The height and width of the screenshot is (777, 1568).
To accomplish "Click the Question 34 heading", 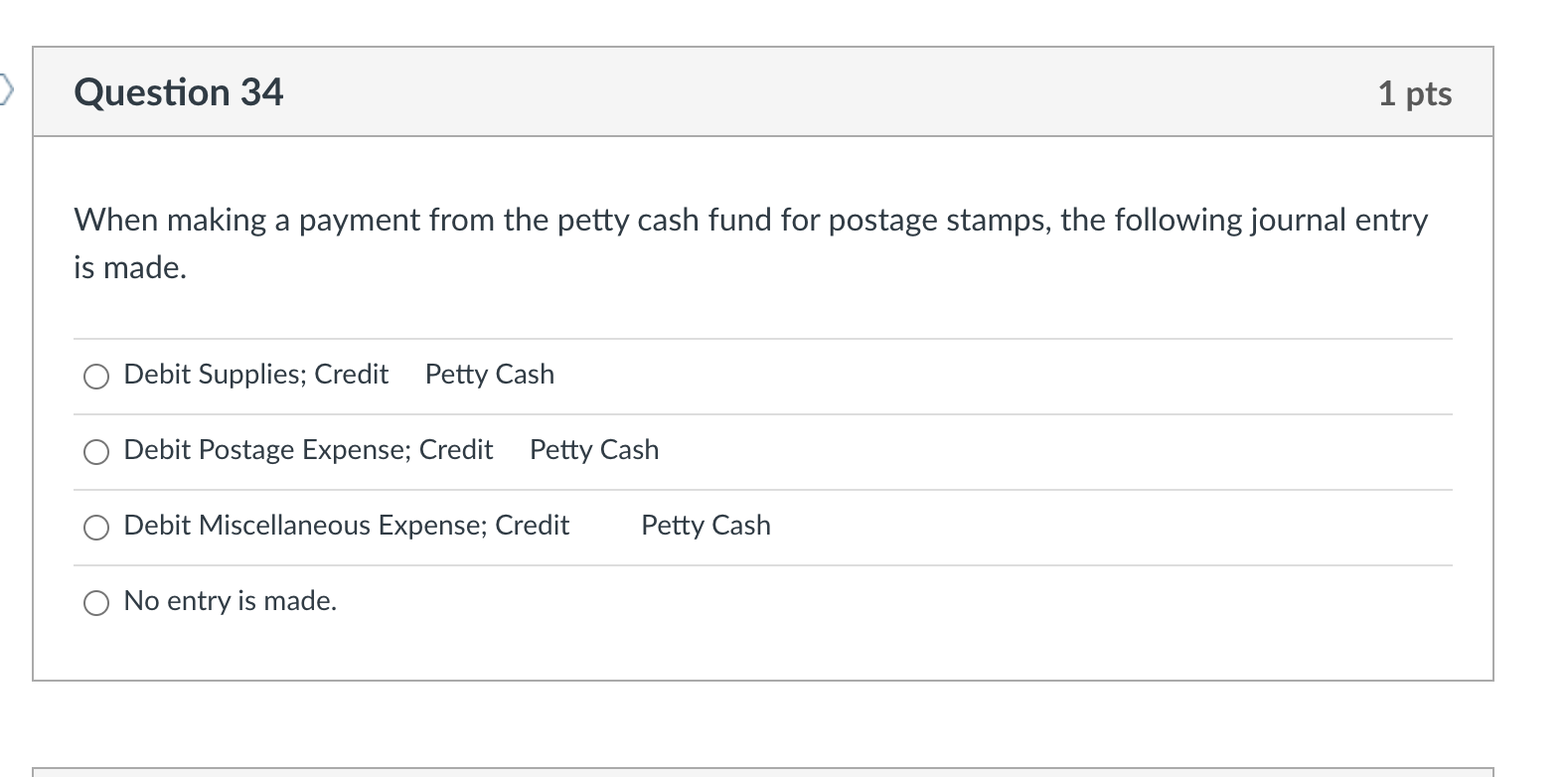I will pyautogui.click(x=179, y=92).
